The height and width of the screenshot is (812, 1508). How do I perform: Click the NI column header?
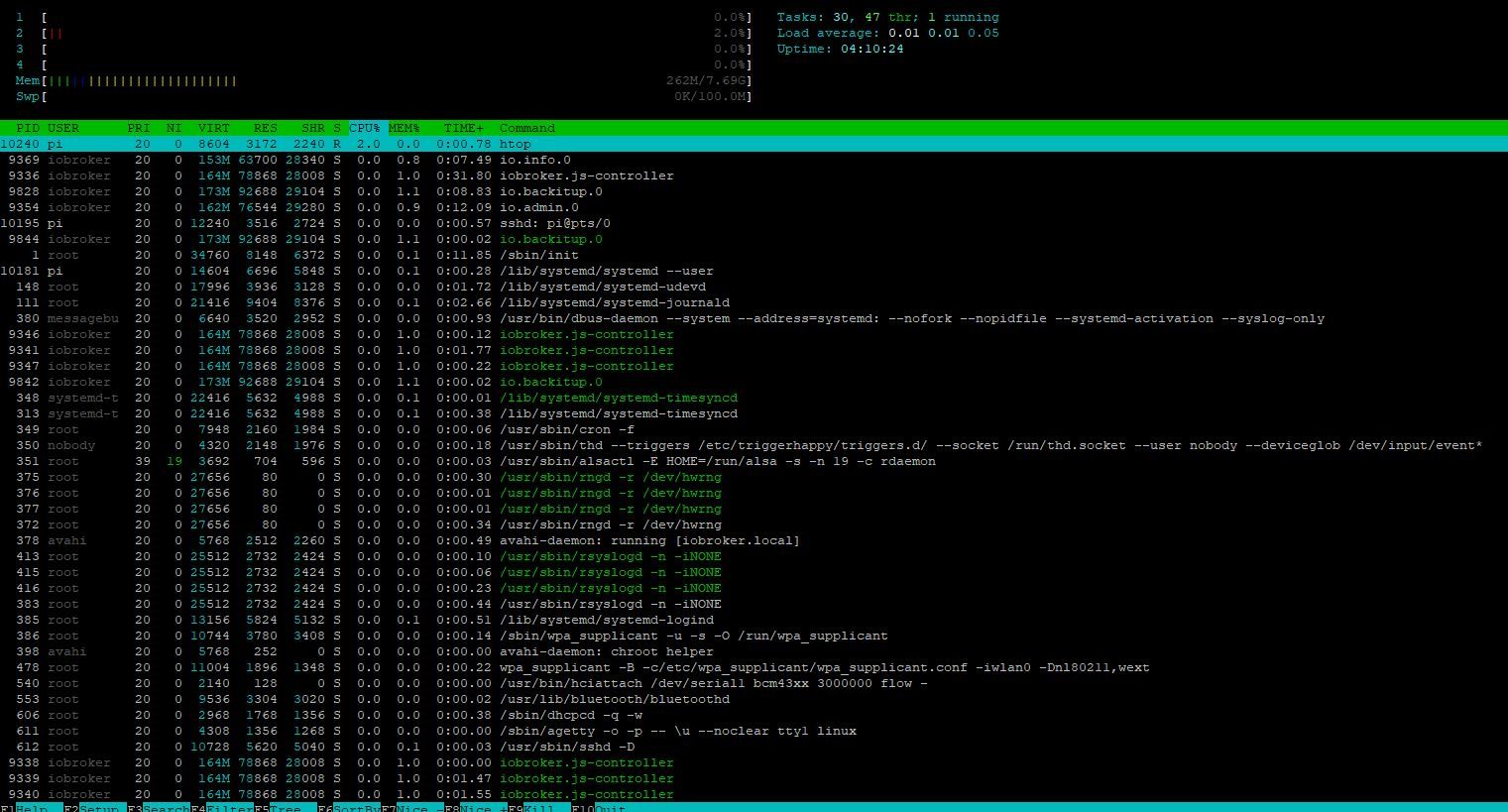[x=174, y=128]
